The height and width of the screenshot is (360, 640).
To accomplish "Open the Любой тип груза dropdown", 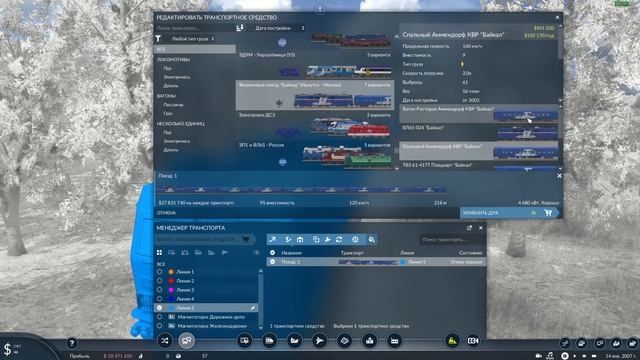I will (193, 39).
